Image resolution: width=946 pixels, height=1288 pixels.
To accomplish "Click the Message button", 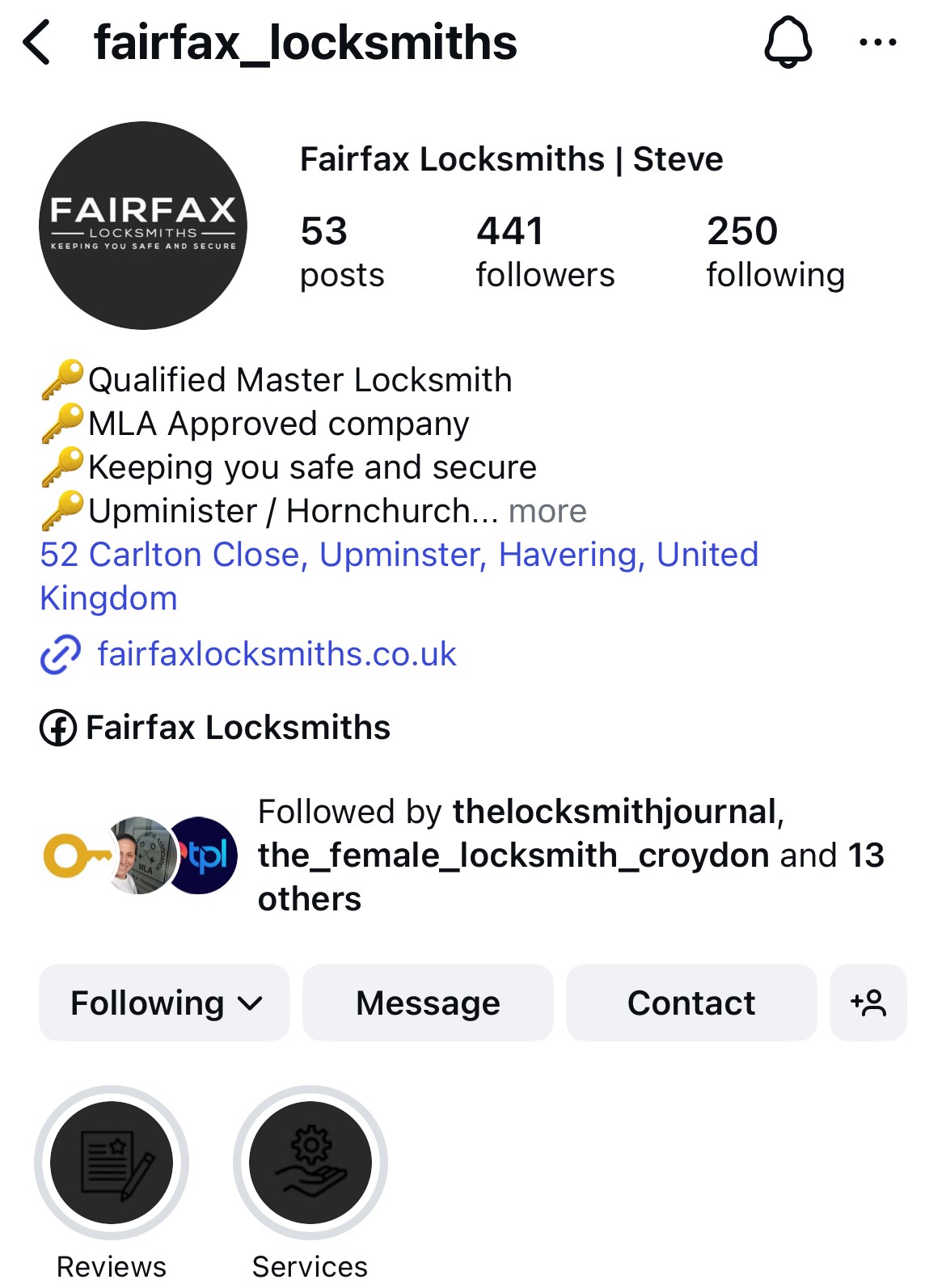I will 428,1003.
